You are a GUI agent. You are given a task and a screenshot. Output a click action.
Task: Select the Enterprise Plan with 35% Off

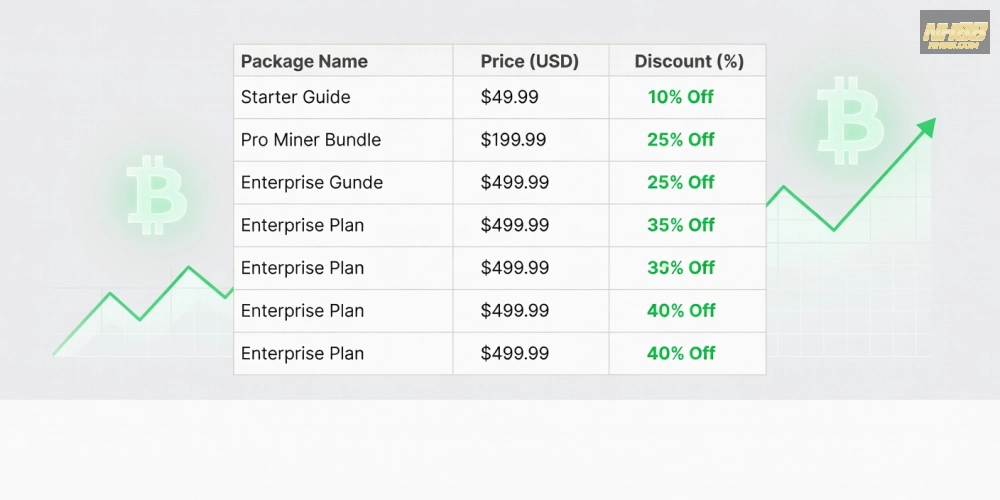[x=302, y=225]
